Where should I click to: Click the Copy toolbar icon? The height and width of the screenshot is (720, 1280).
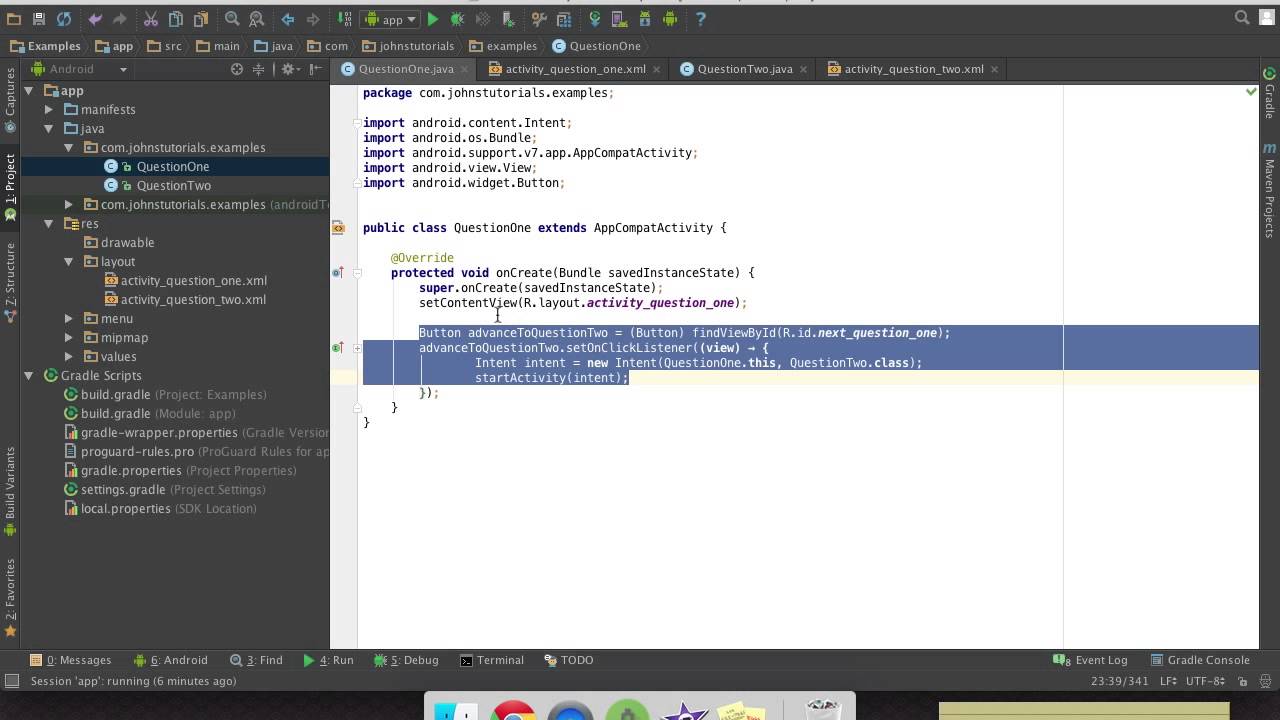[176, 19]
